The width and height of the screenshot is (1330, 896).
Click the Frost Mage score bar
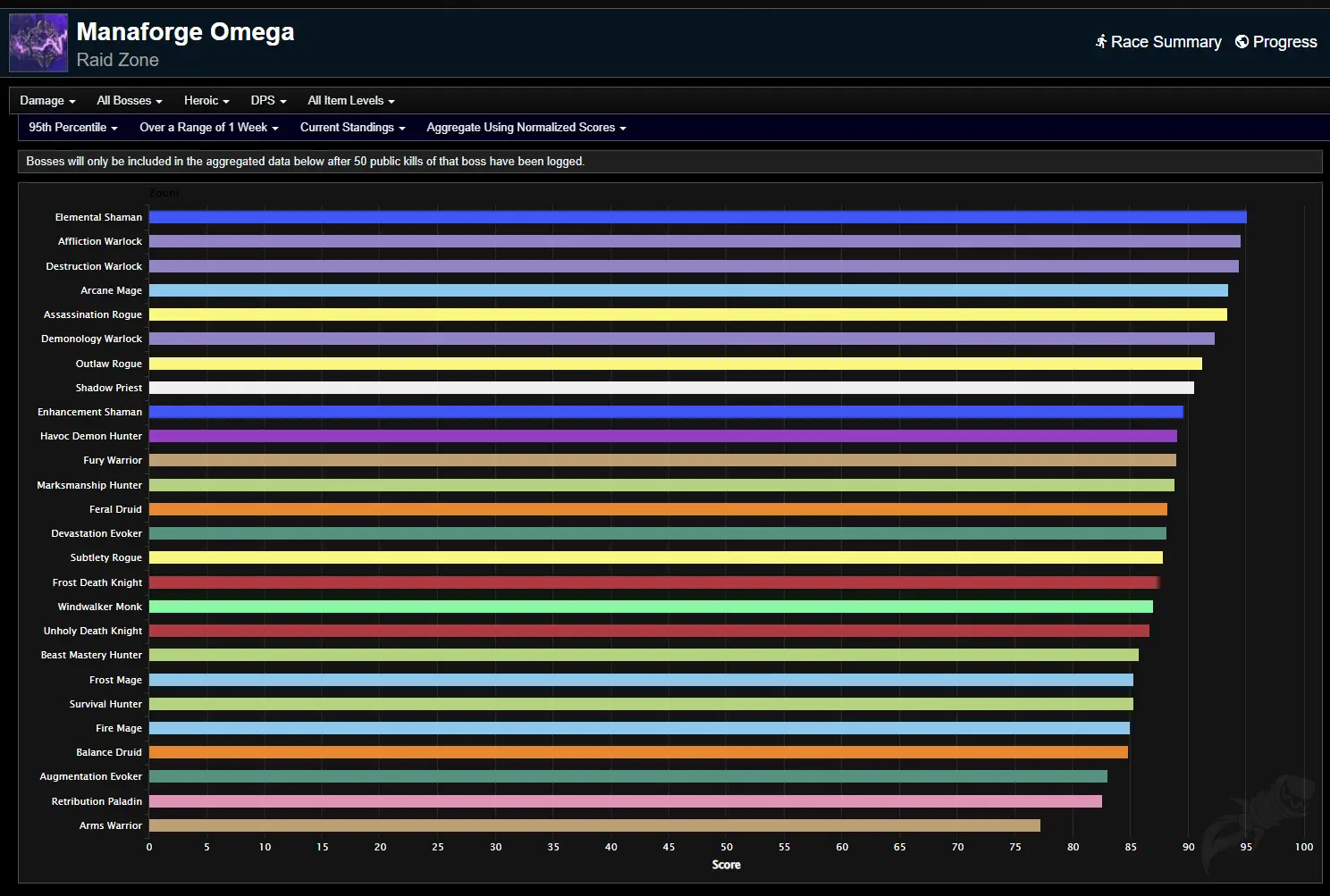pos(641,680)
